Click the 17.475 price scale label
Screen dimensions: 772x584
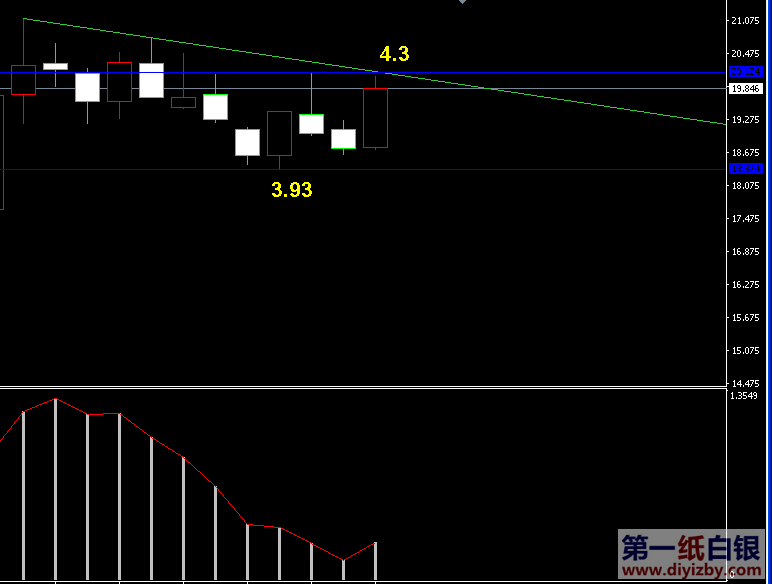745,219
